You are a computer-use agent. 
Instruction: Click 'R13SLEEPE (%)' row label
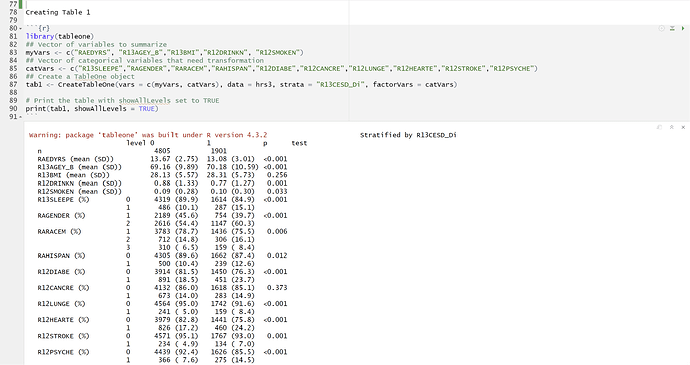pyautogui.click(x=63, y=199)
